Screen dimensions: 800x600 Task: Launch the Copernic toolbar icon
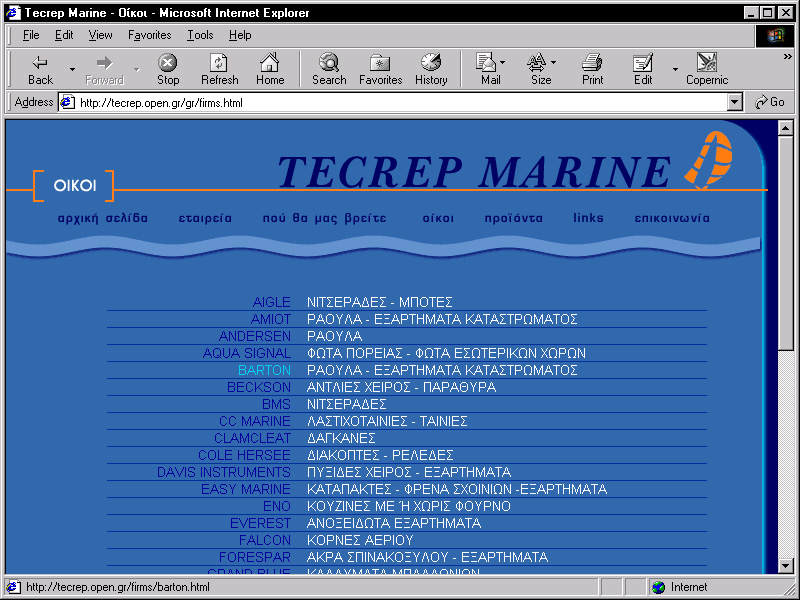pyautogui.click(x=707, y=62)
